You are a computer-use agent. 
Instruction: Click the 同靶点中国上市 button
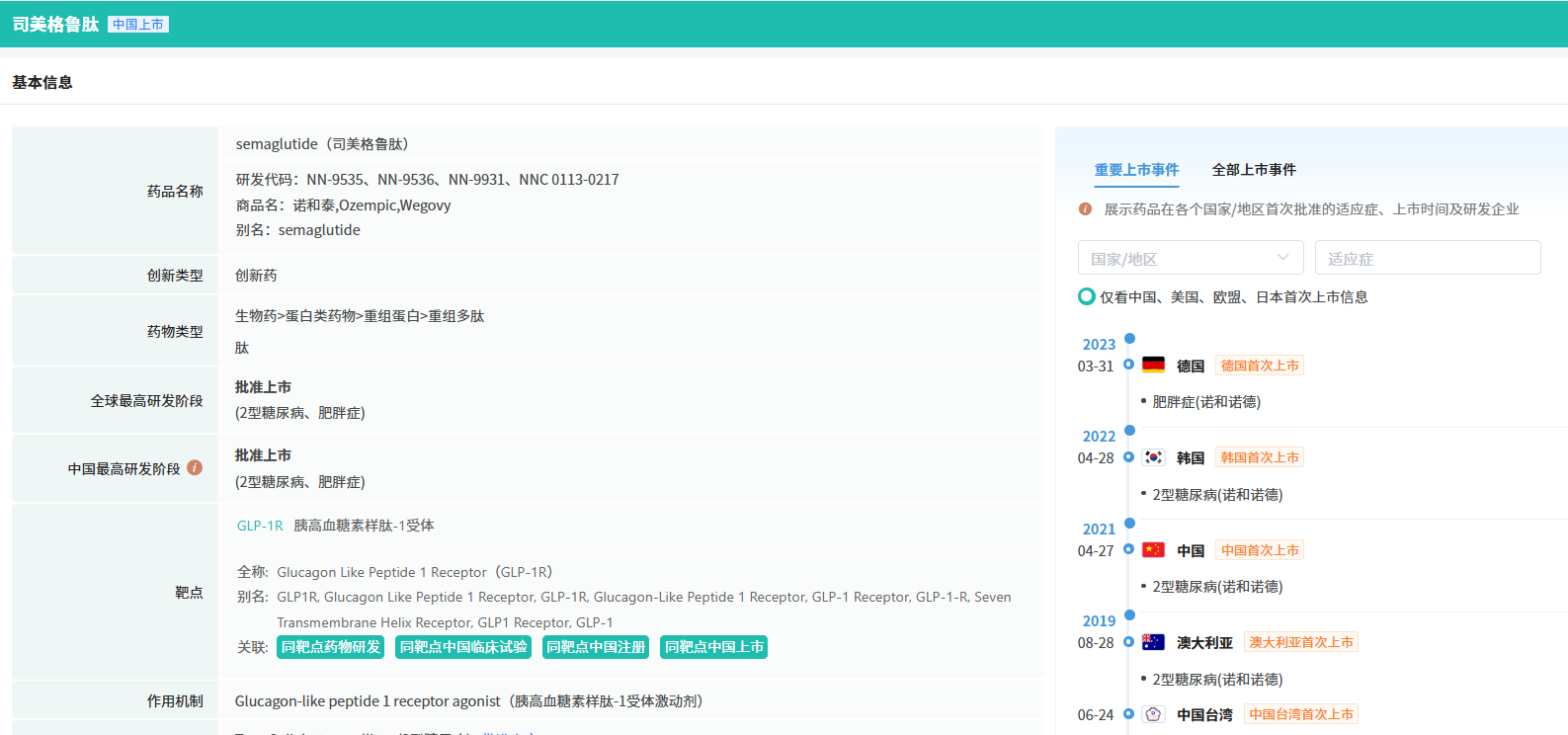click(x=714, y=647)
